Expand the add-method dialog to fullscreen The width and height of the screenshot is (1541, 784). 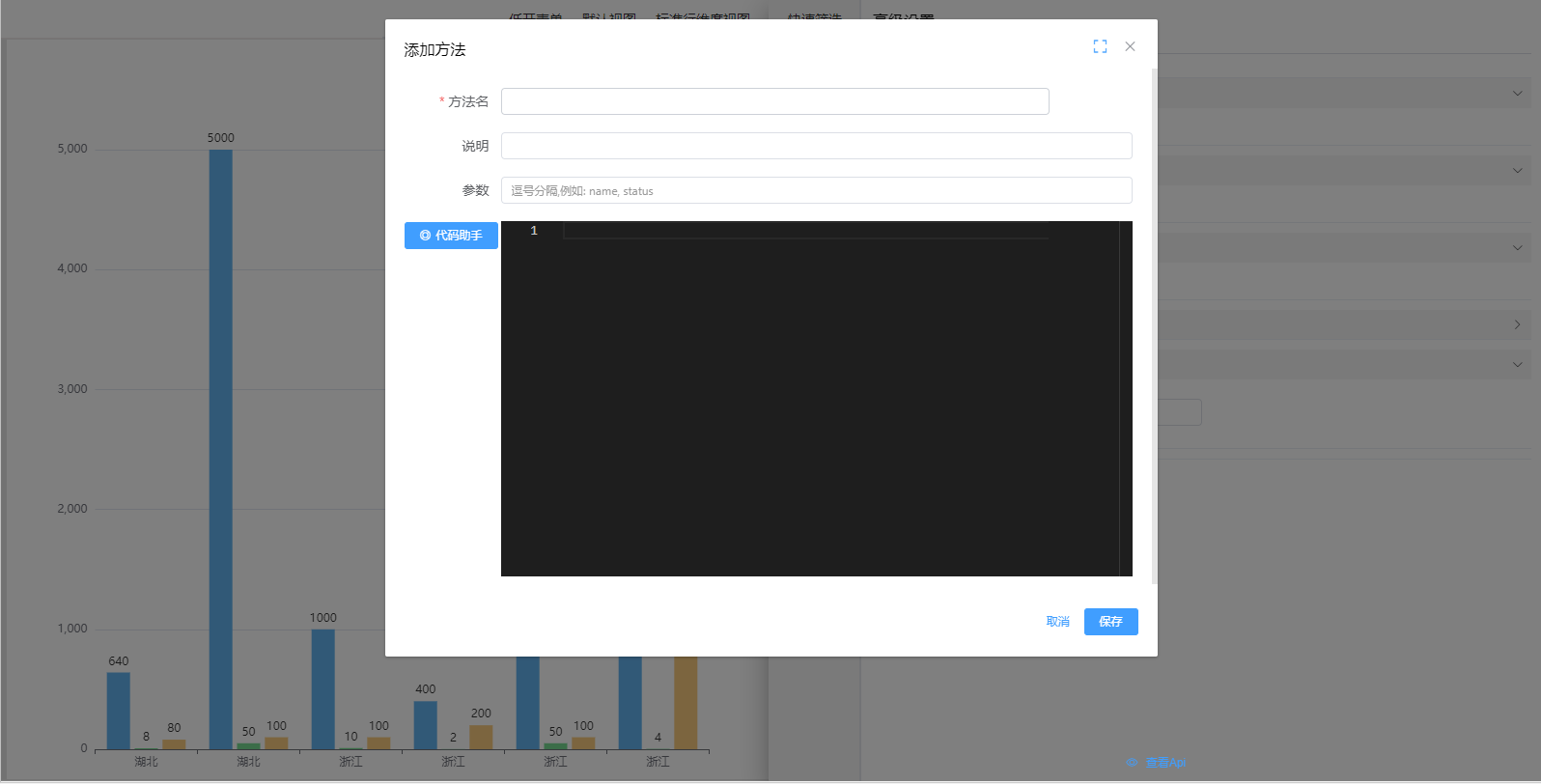[x=1100, y=46]
